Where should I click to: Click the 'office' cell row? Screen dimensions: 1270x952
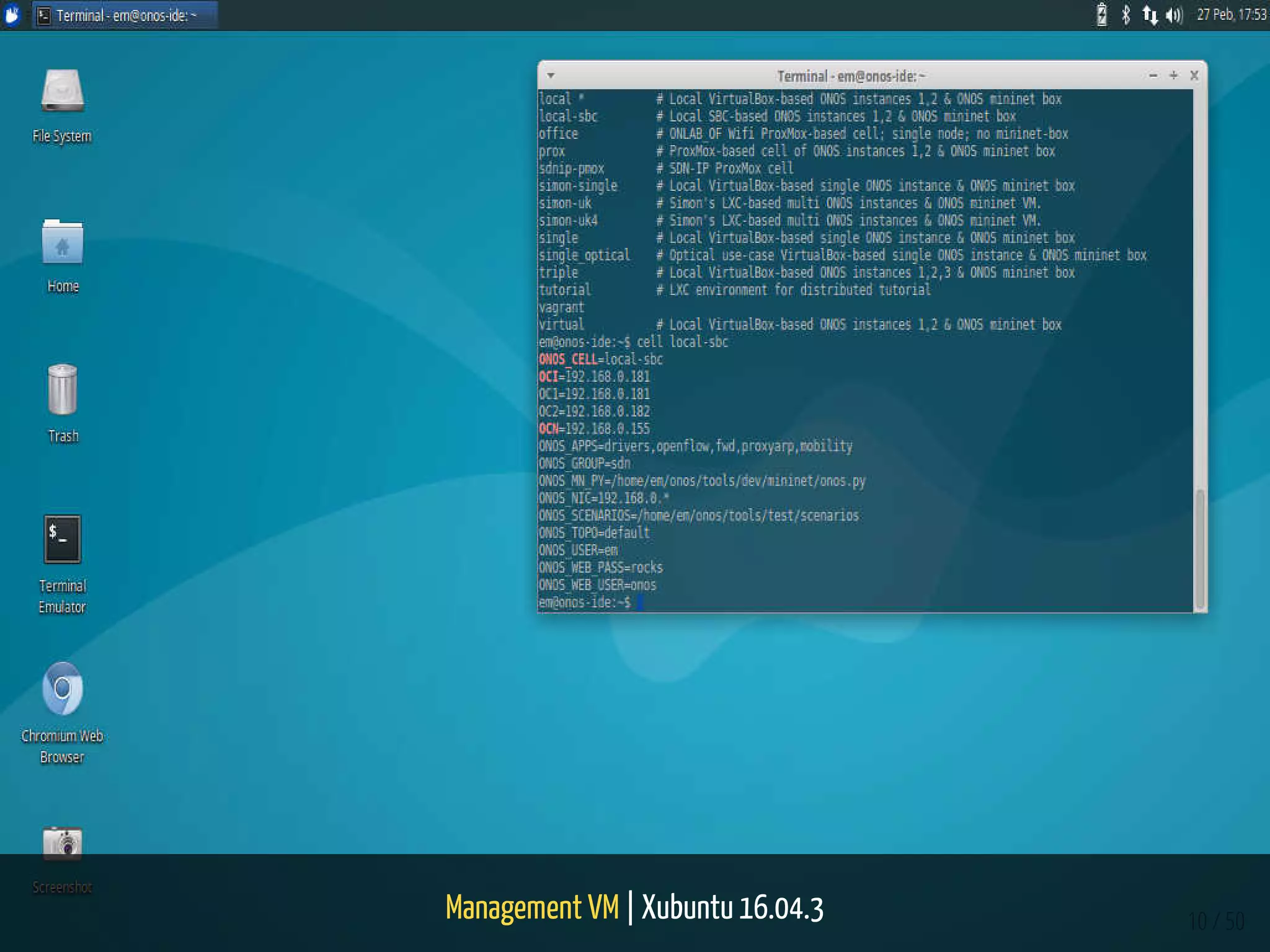pyautogui.click(x=803, y=134)
